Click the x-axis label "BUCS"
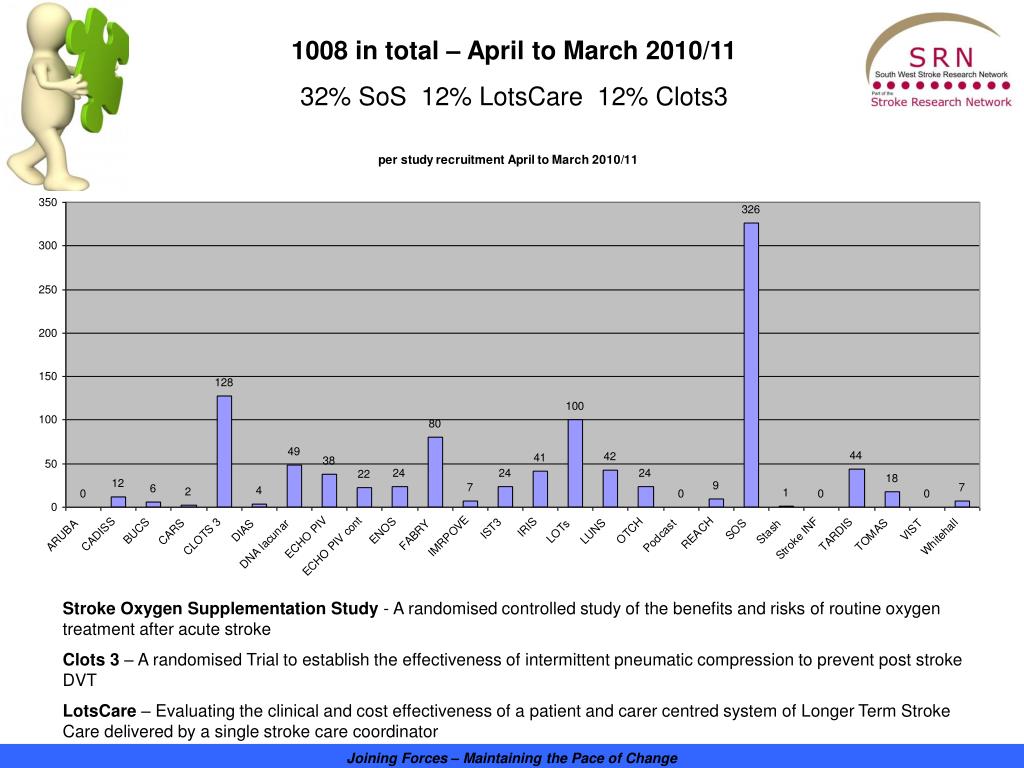This screenshot has height=768, width=1024. coord(136,532)
